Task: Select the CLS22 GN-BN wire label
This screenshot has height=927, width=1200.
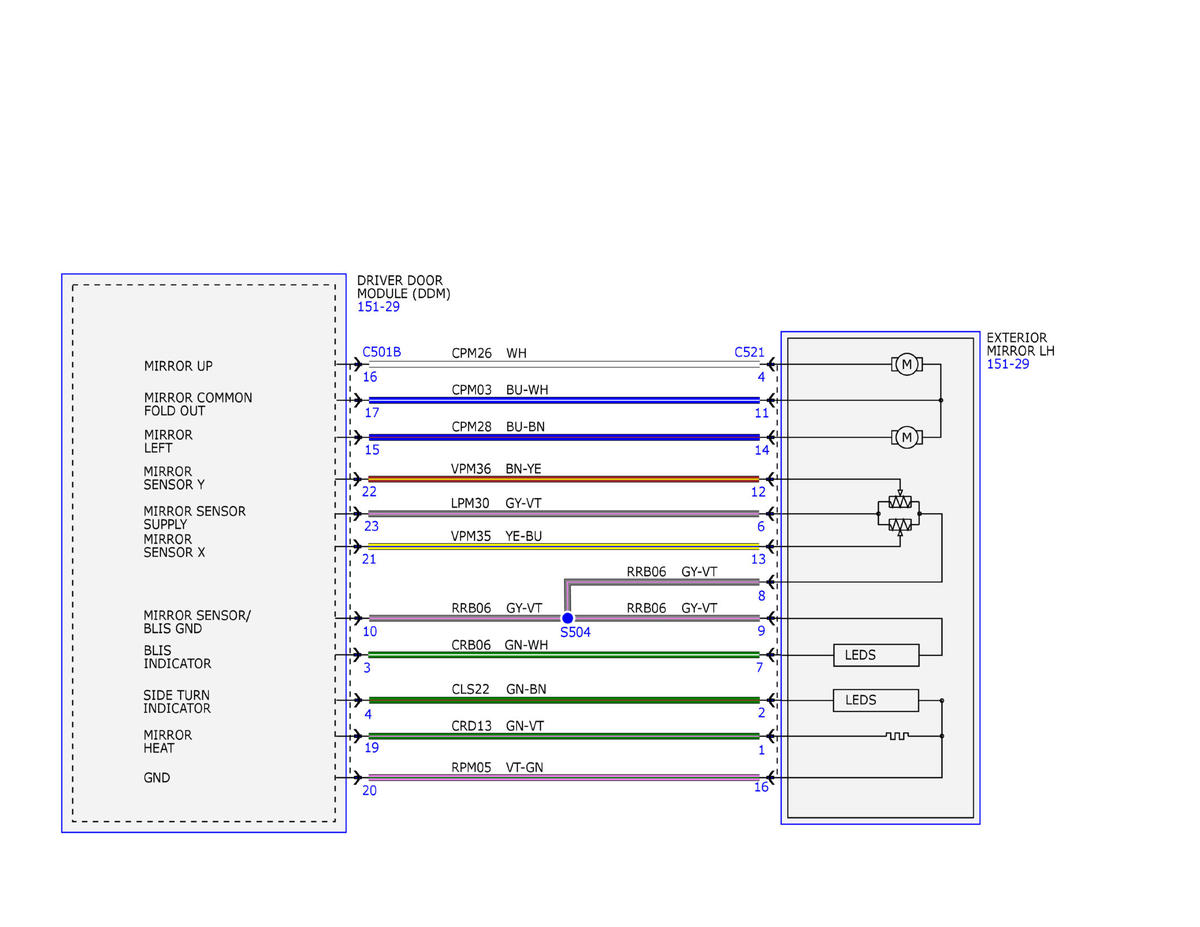Action: (498, 689)
